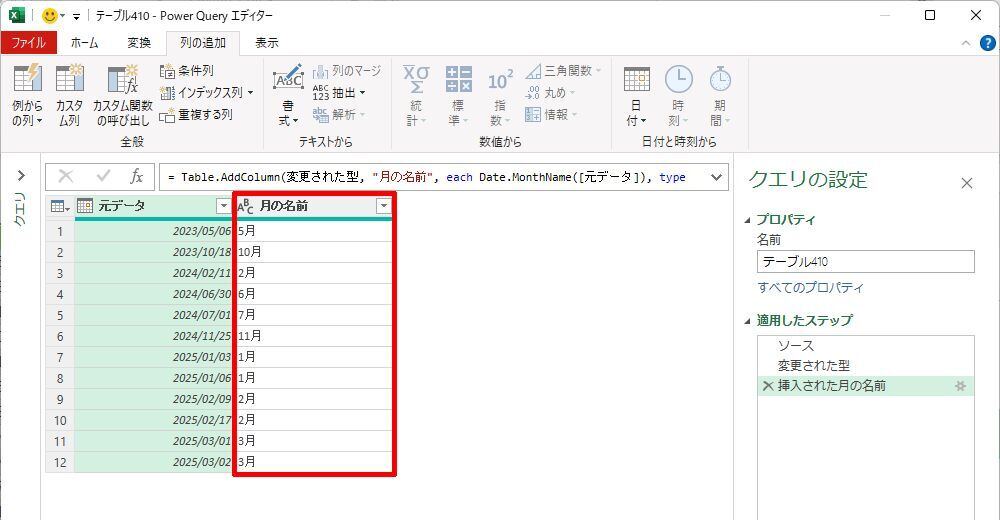Close the クエリの設定 pane
Image resolution: width=1000 pixels, height=520 pixels.
point(967,183)
